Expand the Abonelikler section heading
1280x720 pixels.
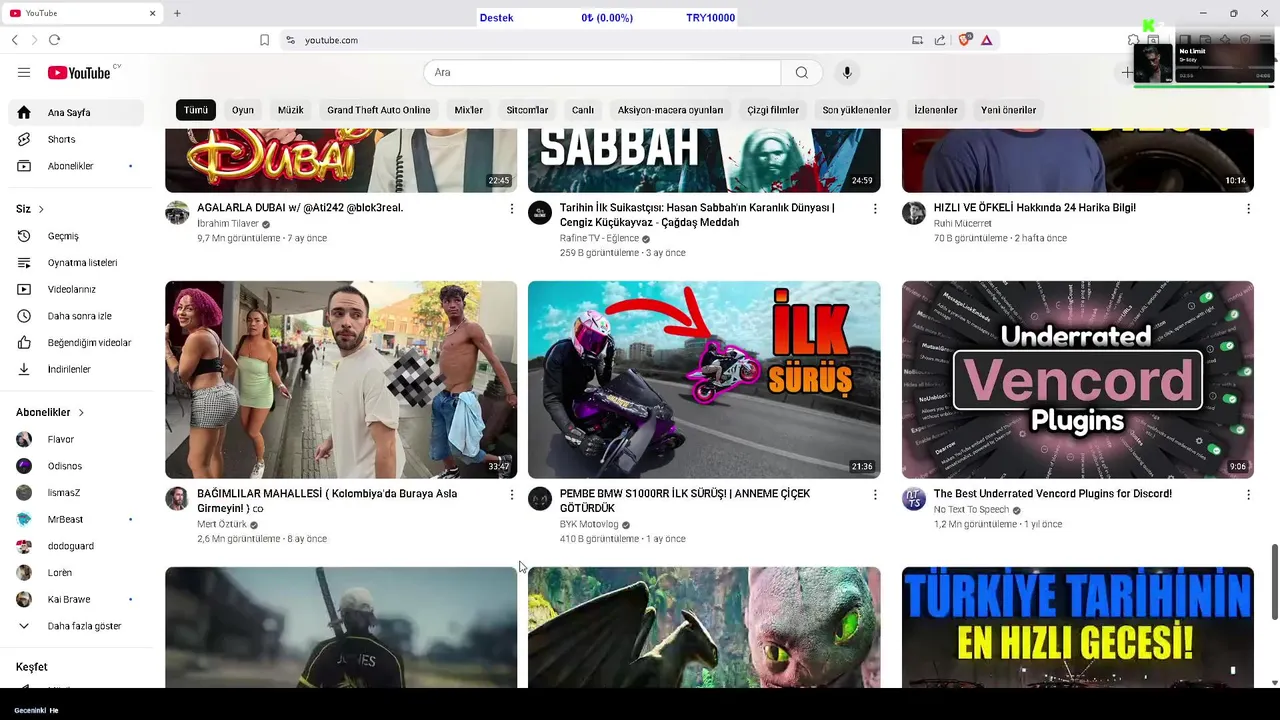click(50, 412)
